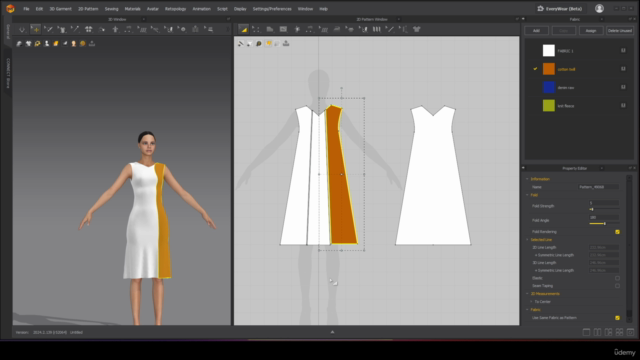
Task: Expand the To Center row
Action: (x=531, y=302)
